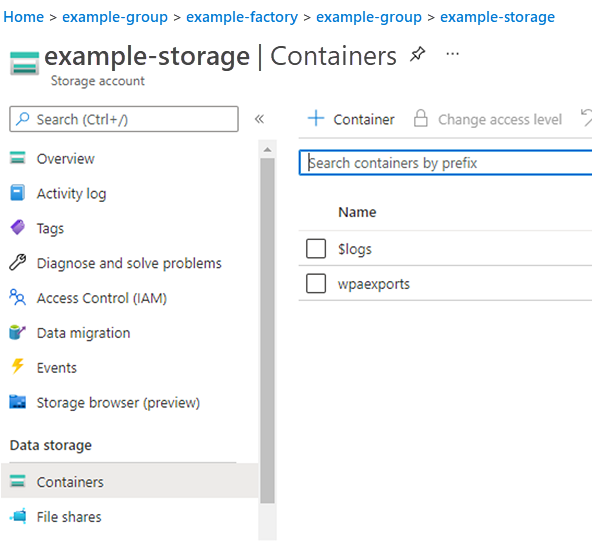Viewport: 592px width, 543px height.
Task: Open Activity log menu item
Action: coord(71,194)
